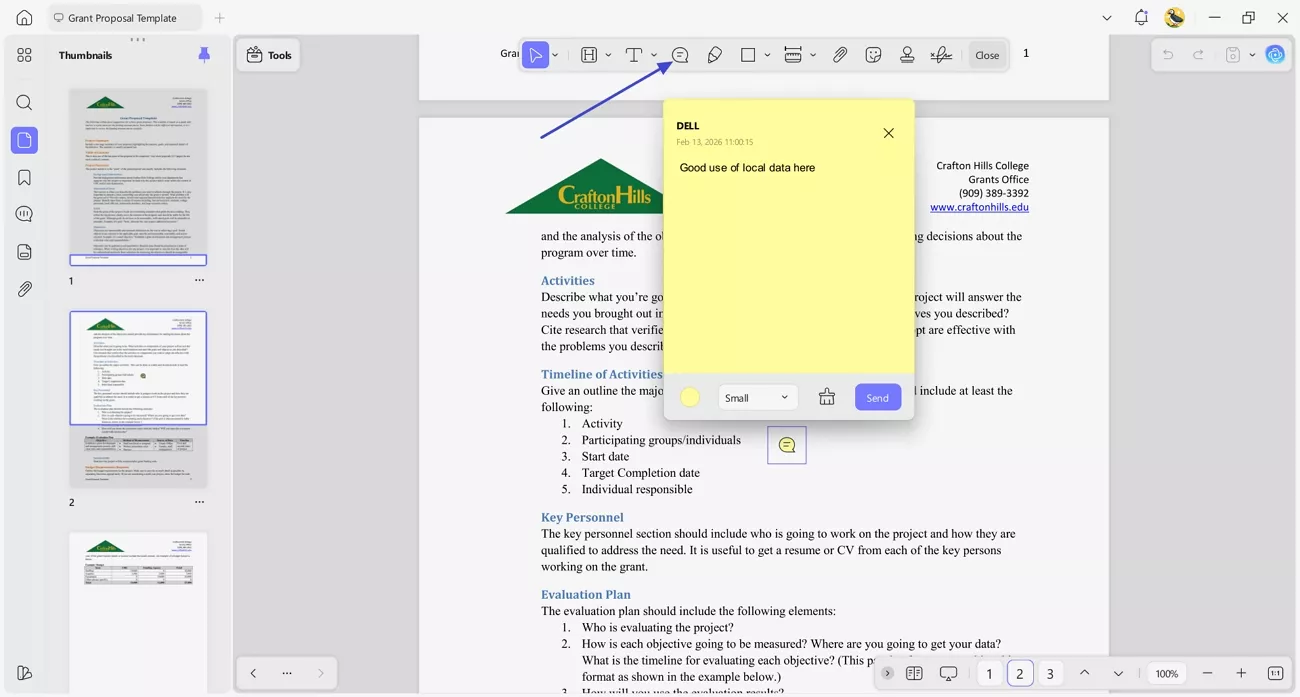Viewport: 1300px width, 697px height.
Task: Click the Send button on the note
Action: point(877,397)
